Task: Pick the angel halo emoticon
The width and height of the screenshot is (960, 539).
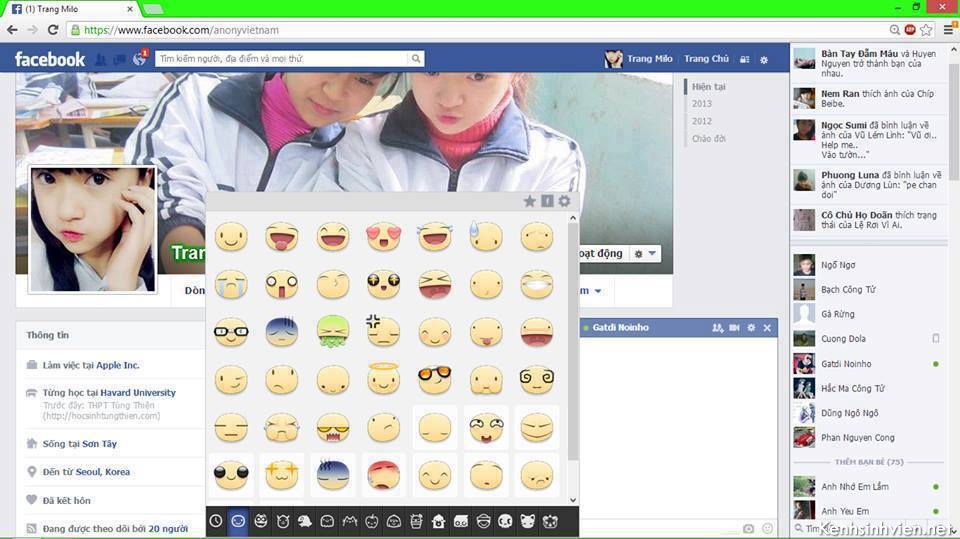Action: [x=384, y=379]
